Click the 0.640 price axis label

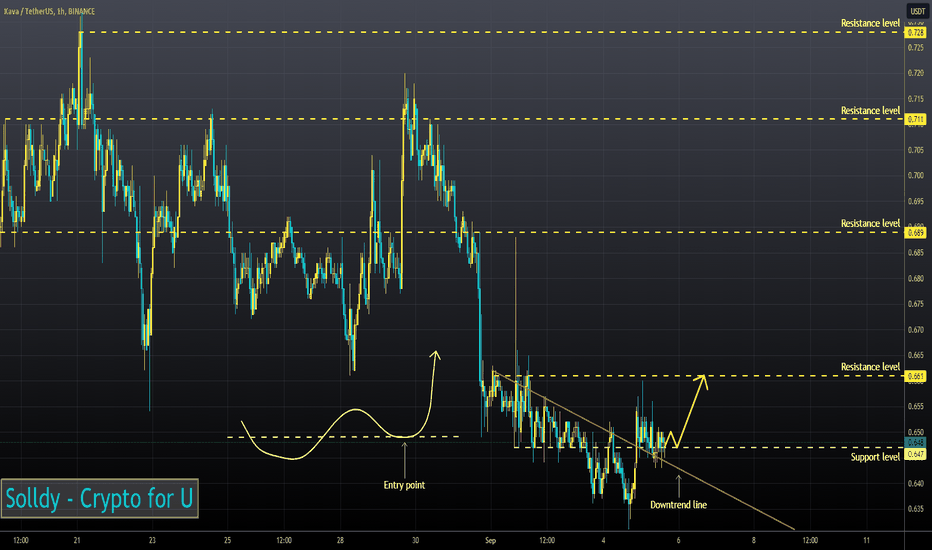[916, 483]
